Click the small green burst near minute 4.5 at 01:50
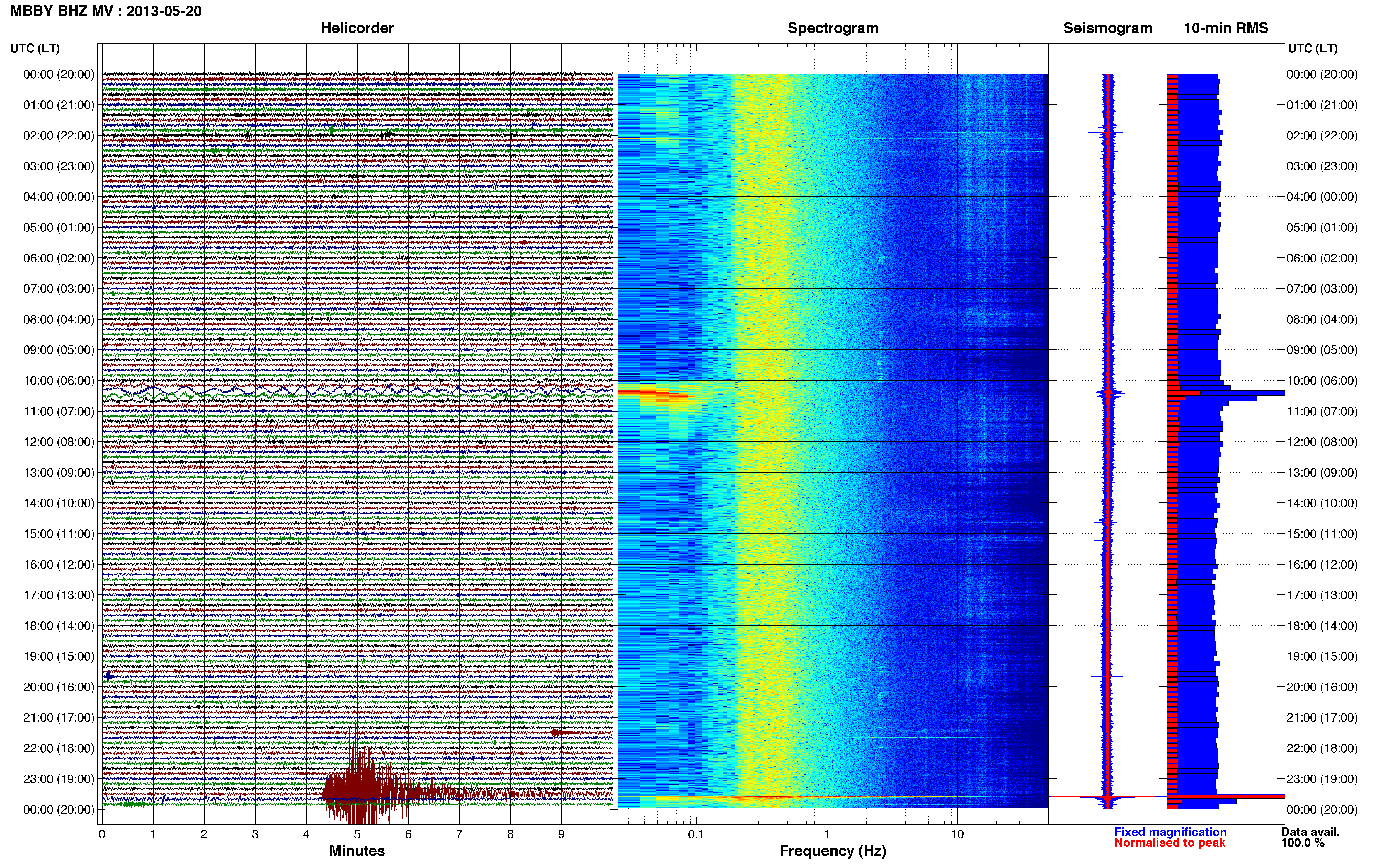 331,130
